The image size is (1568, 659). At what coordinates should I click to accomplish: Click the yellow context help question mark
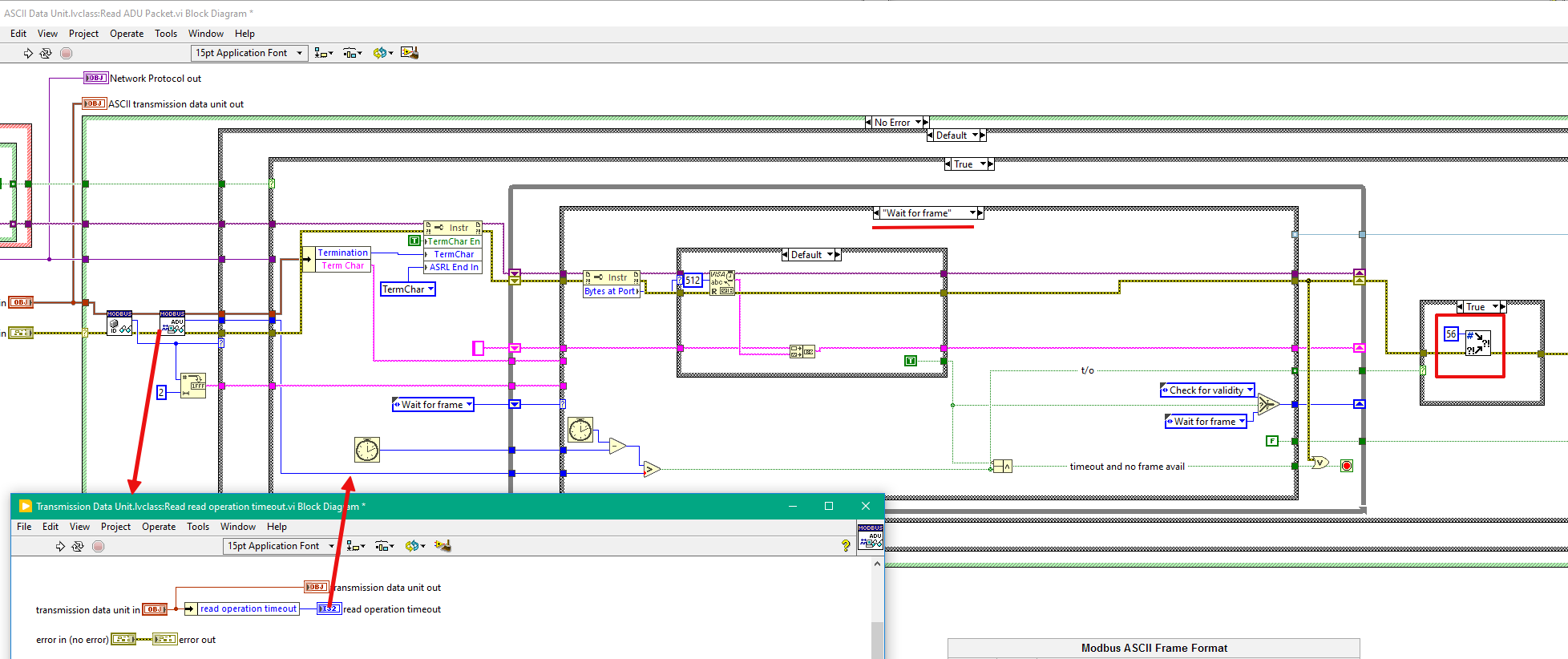point(846,546)
